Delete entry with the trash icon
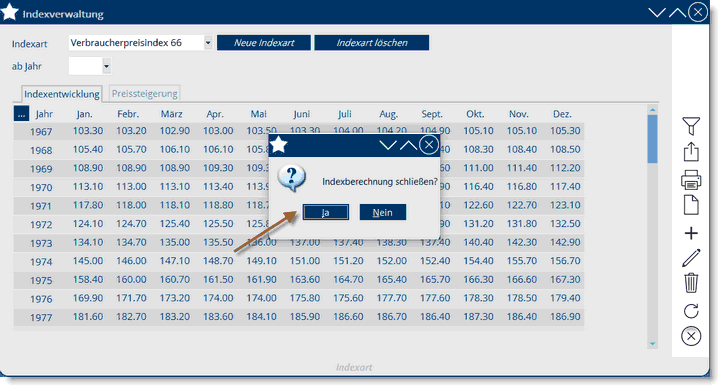The image size is (720, 387). 691,283
